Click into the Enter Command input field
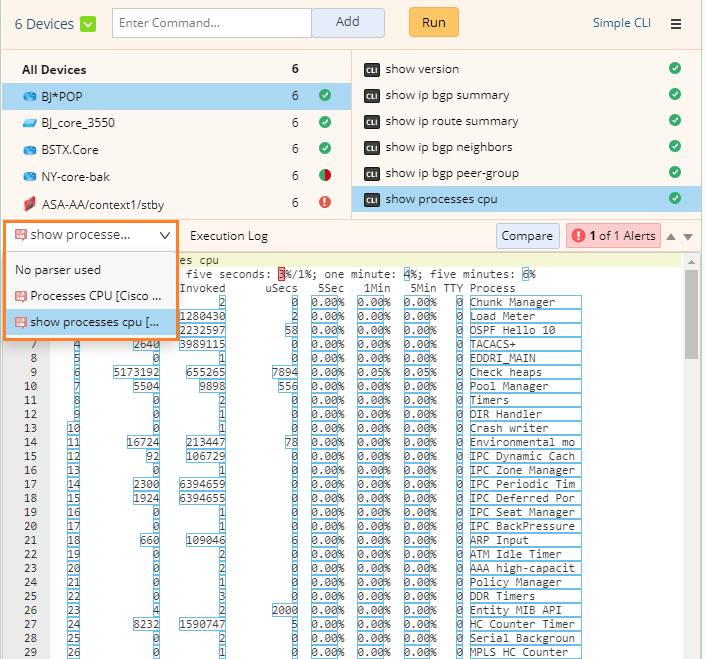Image resolution: width=705 pixels, height=659 pixels. tap(212, 22)
